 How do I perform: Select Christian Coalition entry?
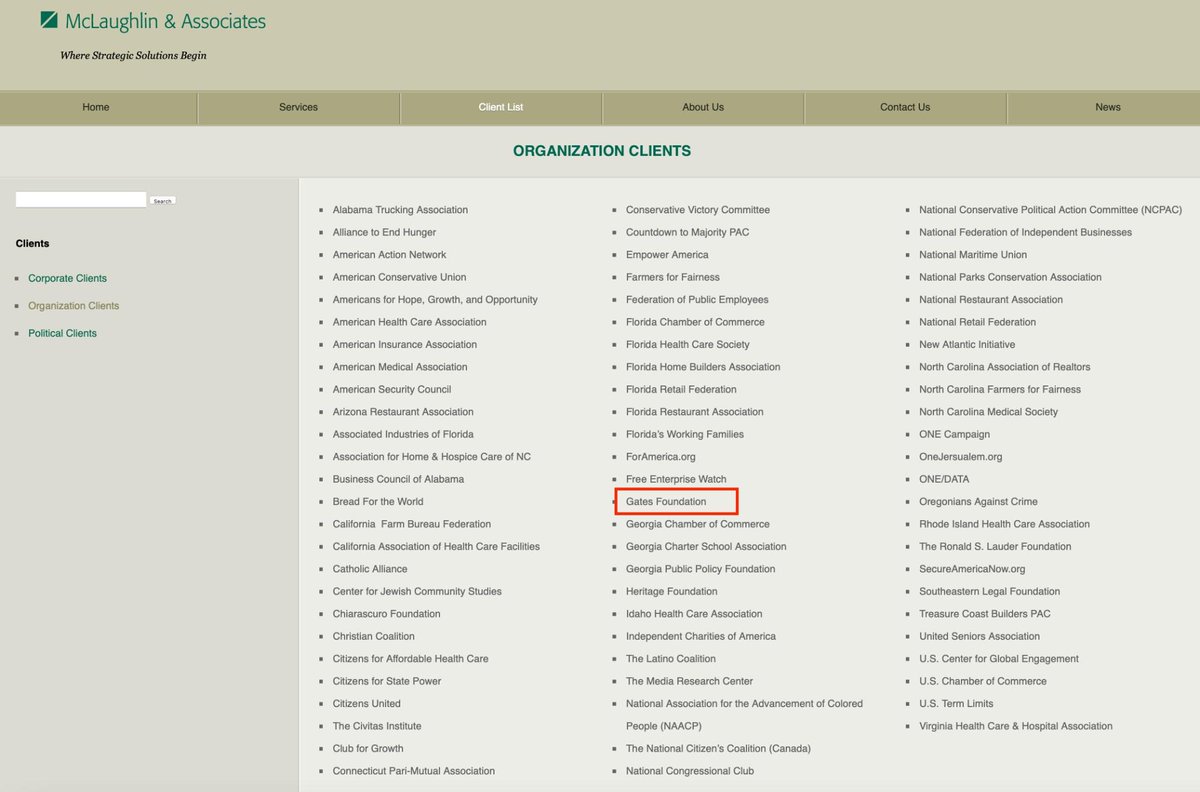(374, 636)
